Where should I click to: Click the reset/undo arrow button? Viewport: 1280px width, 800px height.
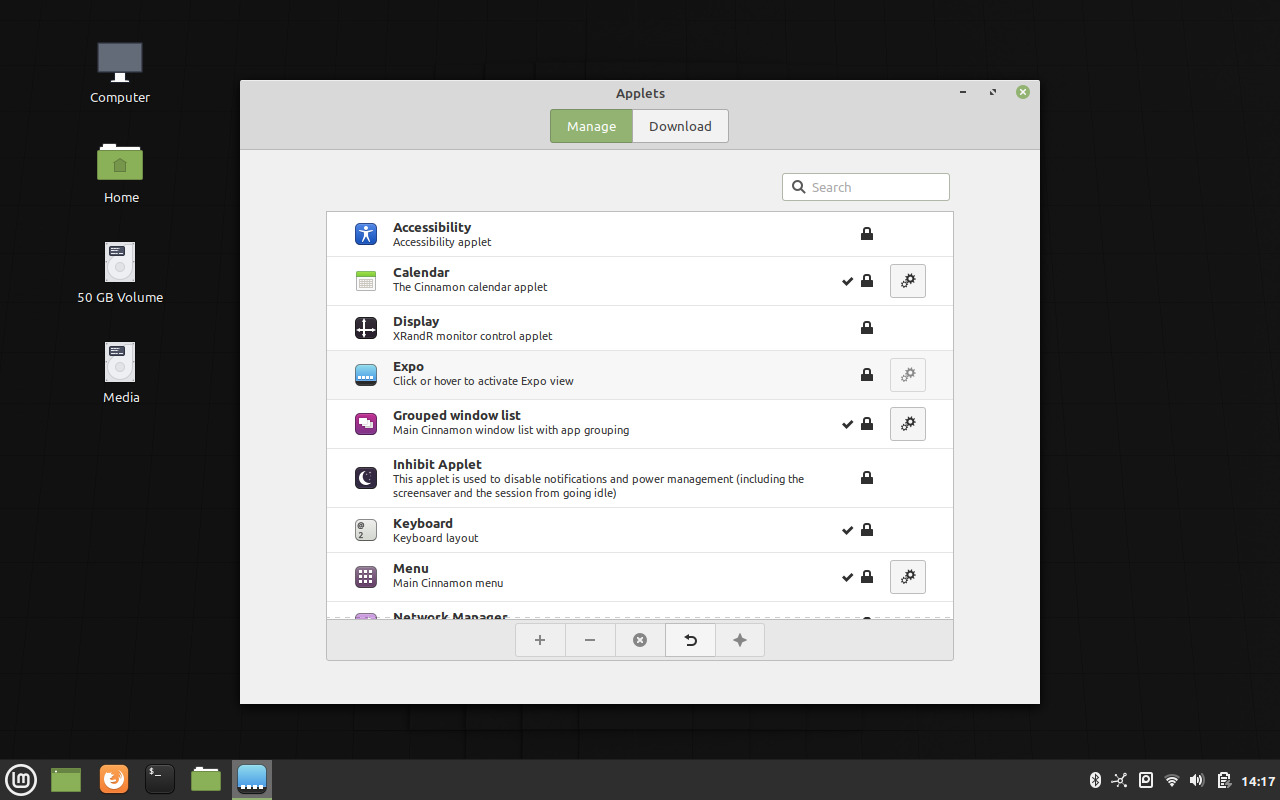click(x=690, y=640)
